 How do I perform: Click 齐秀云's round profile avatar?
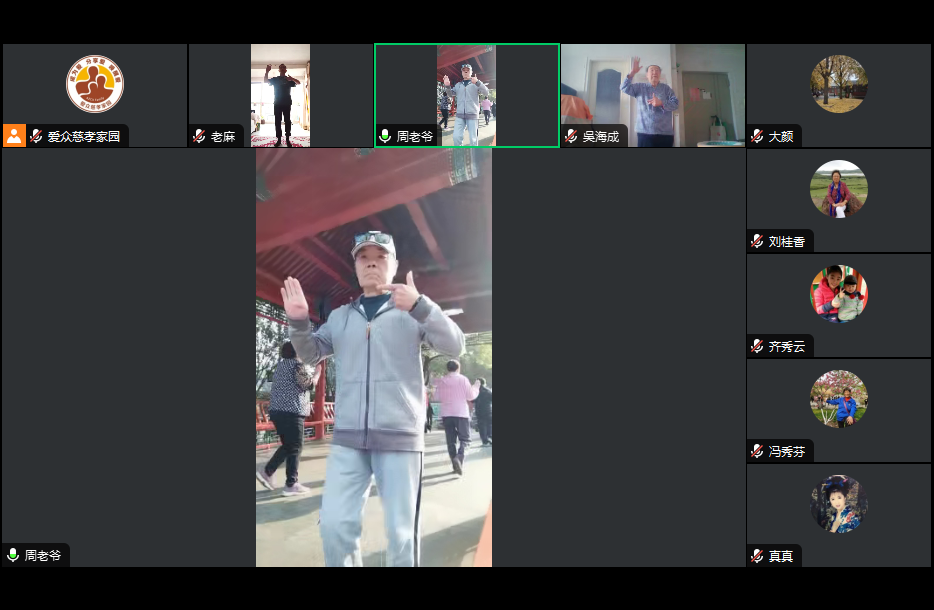pos(839,294)
